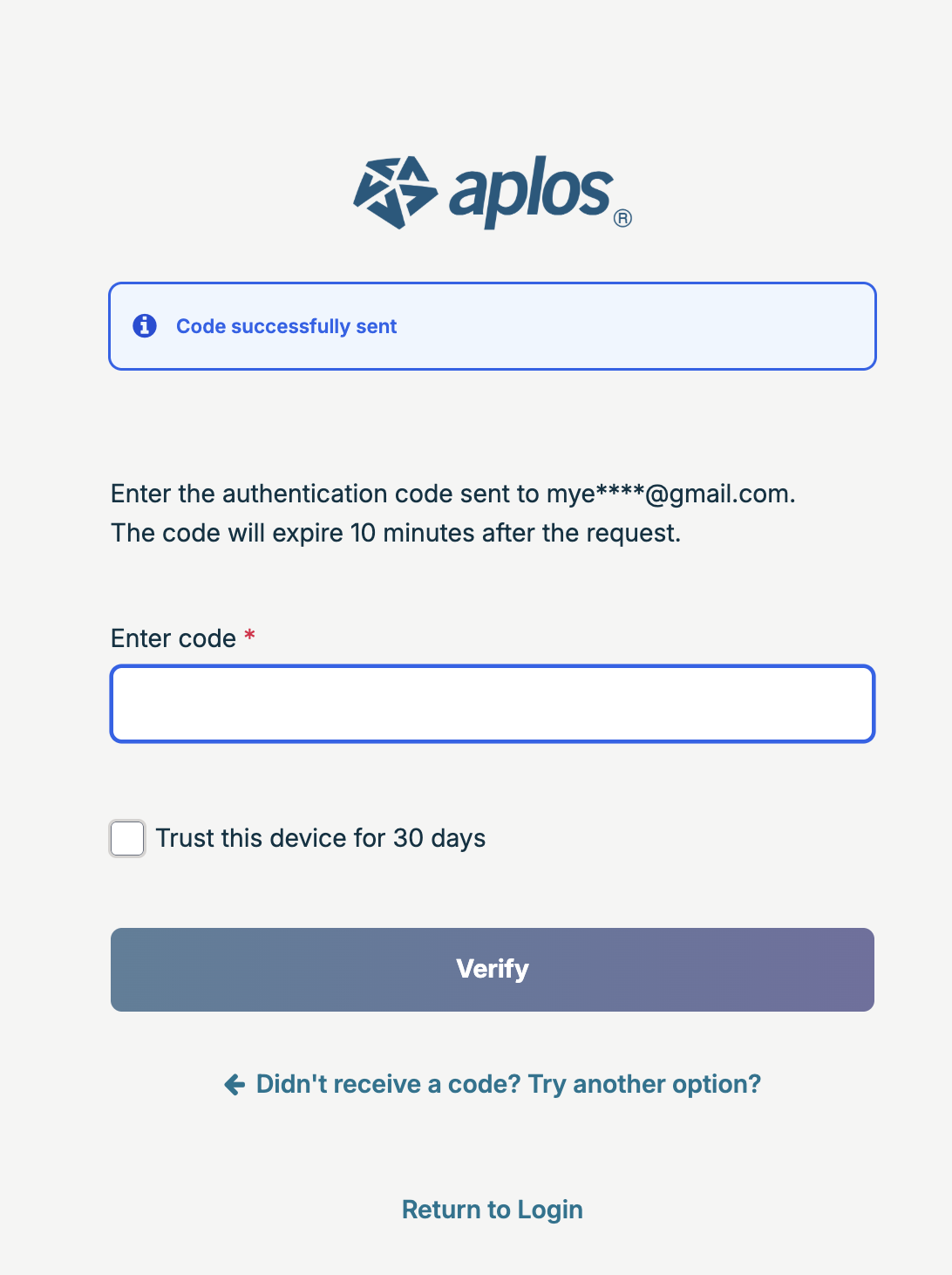Click the 'Trust this device for 30 days' label
The height and width of the screenshot is (1275, 952).
(x=320, y=838)
